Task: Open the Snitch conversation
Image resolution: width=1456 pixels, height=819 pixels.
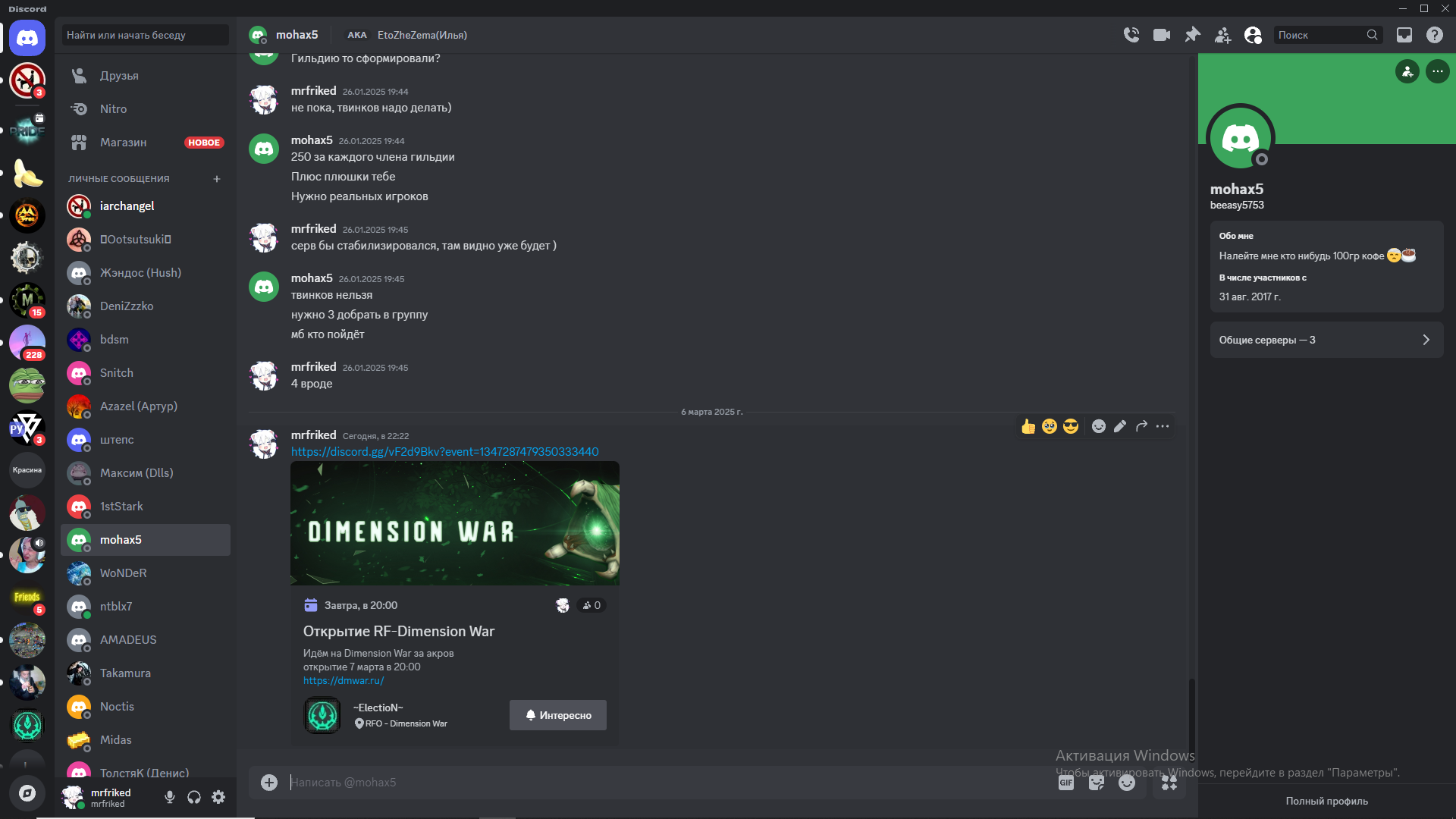Action: point(146,373)
